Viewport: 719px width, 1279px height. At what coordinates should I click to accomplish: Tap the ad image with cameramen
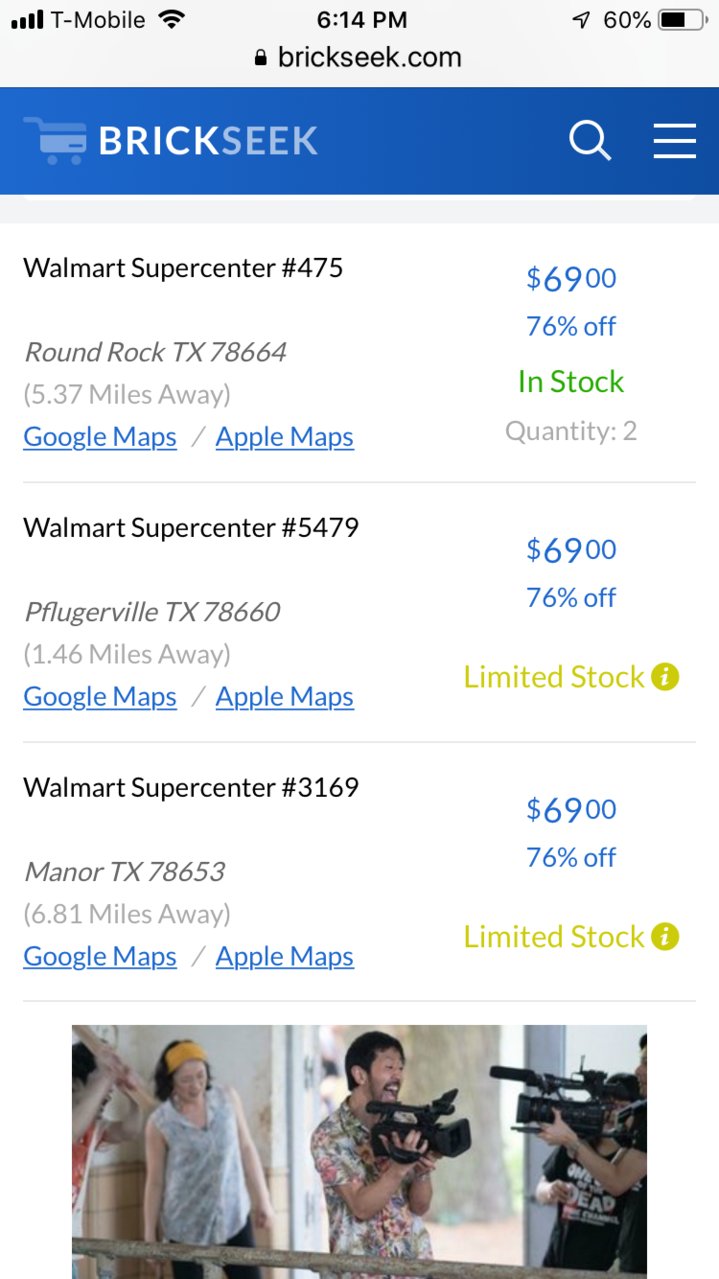coord(359,1151)
